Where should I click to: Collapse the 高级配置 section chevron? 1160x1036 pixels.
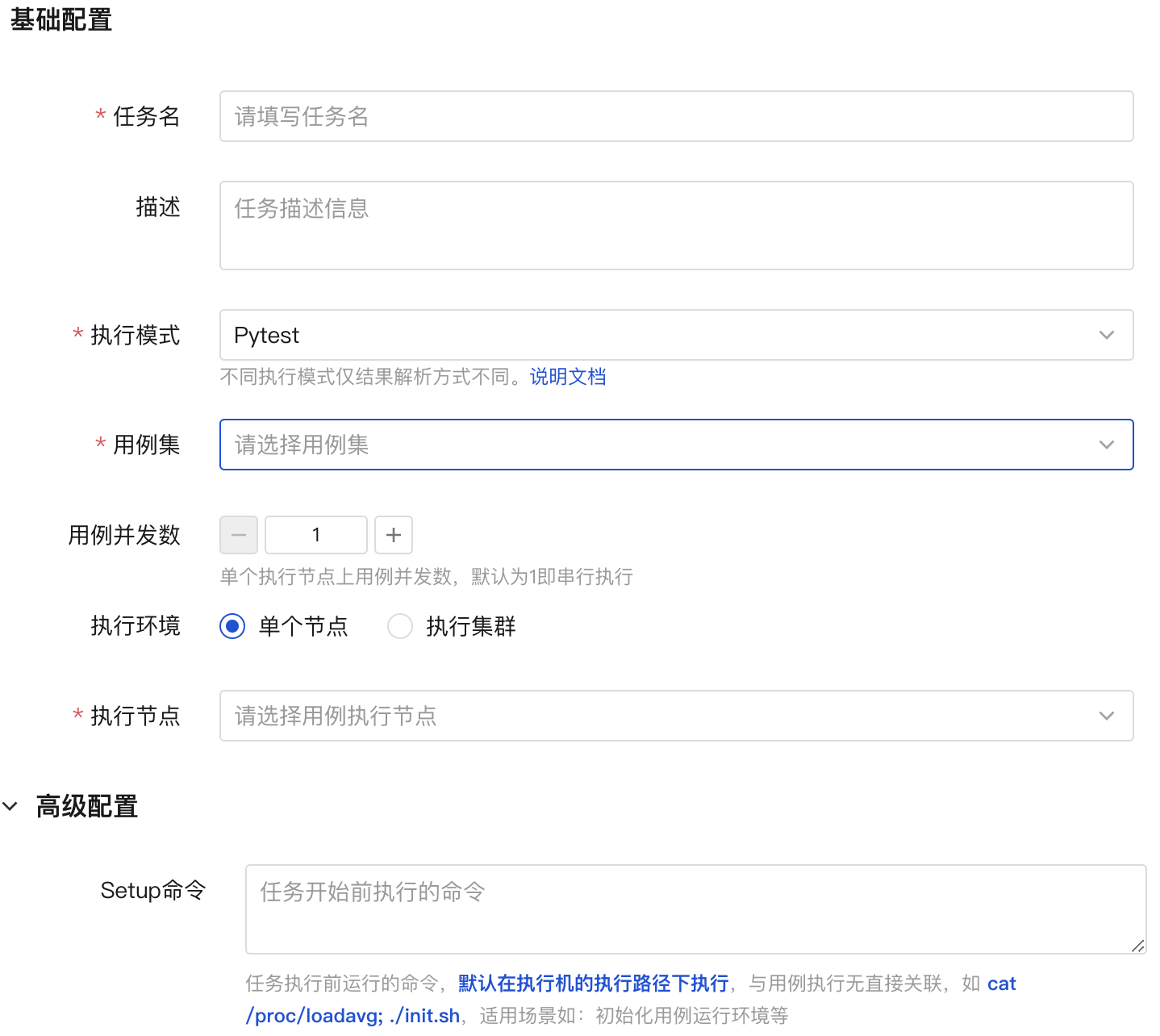click(x=10, y=806)
